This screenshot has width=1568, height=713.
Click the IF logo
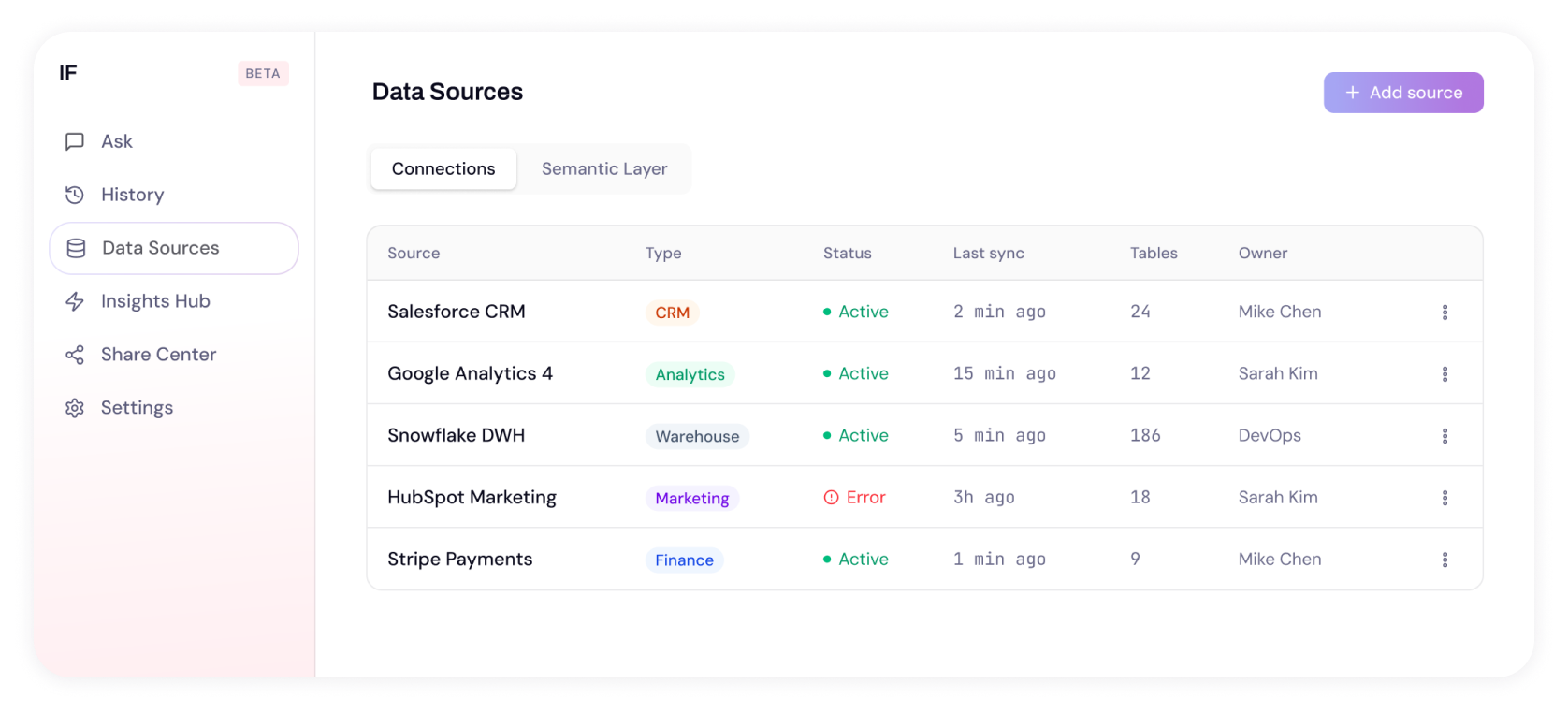tap(68, 73)
